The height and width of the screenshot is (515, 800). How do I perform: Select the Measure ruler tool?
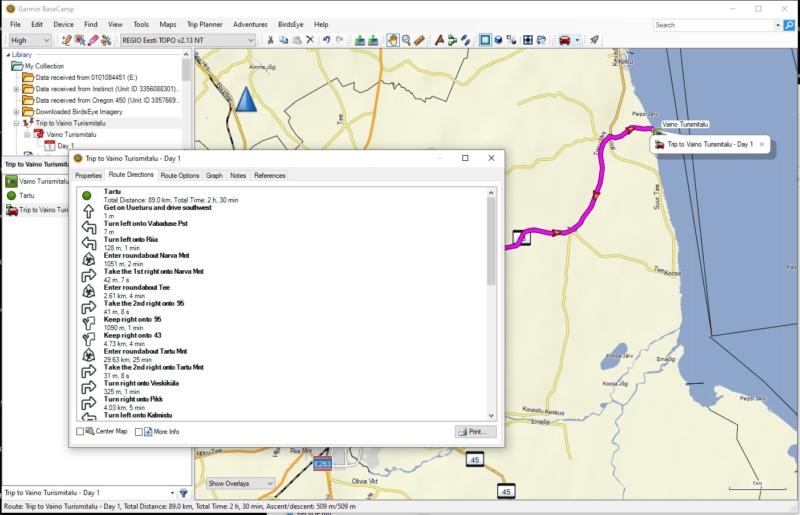click(421, 40)
